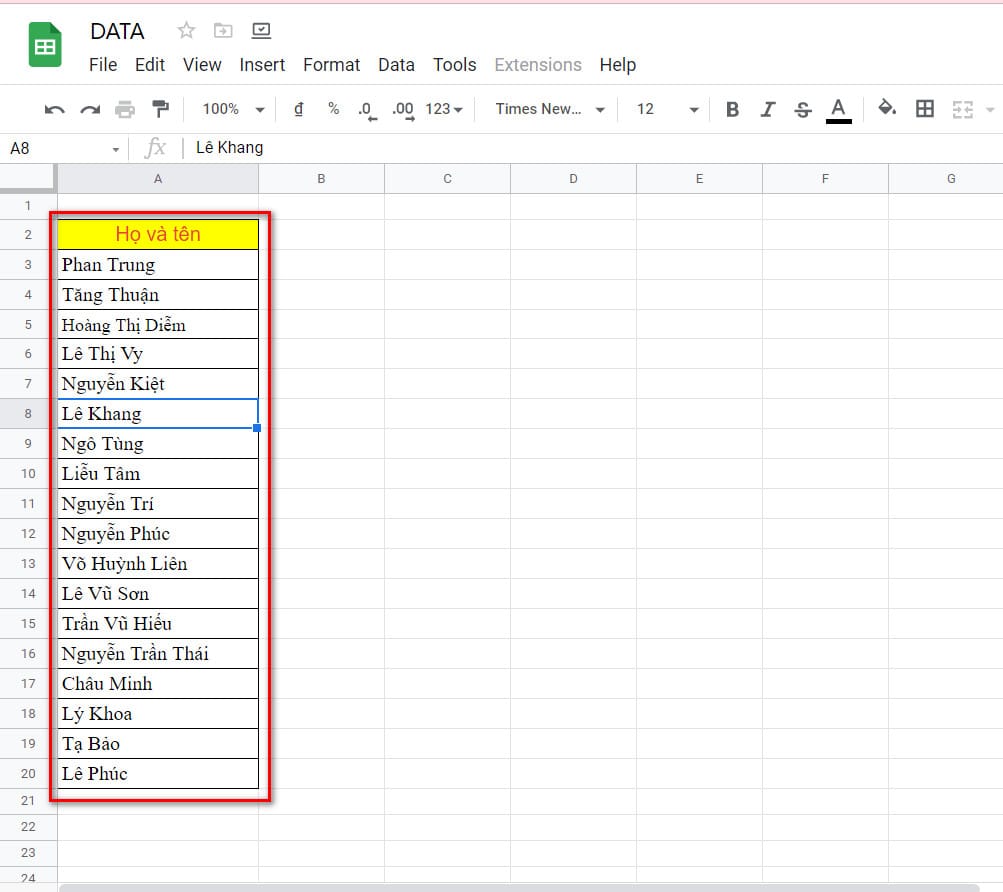1003x892 pixels.
Task: Click the undo arrow icon
Action: (x=55, y=109)
